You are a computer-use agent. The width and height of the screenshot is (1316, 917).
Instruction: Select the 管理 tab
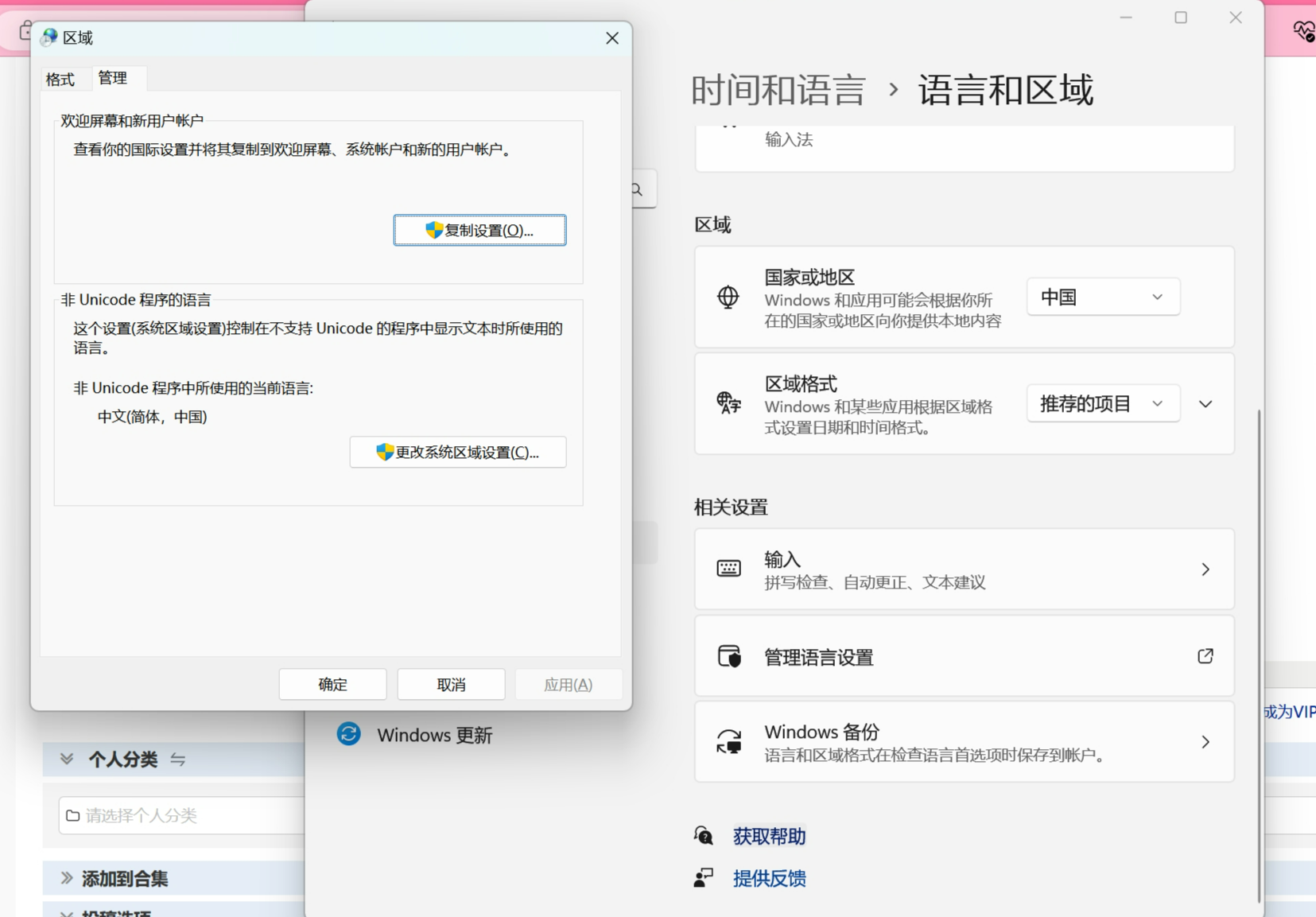112,77
